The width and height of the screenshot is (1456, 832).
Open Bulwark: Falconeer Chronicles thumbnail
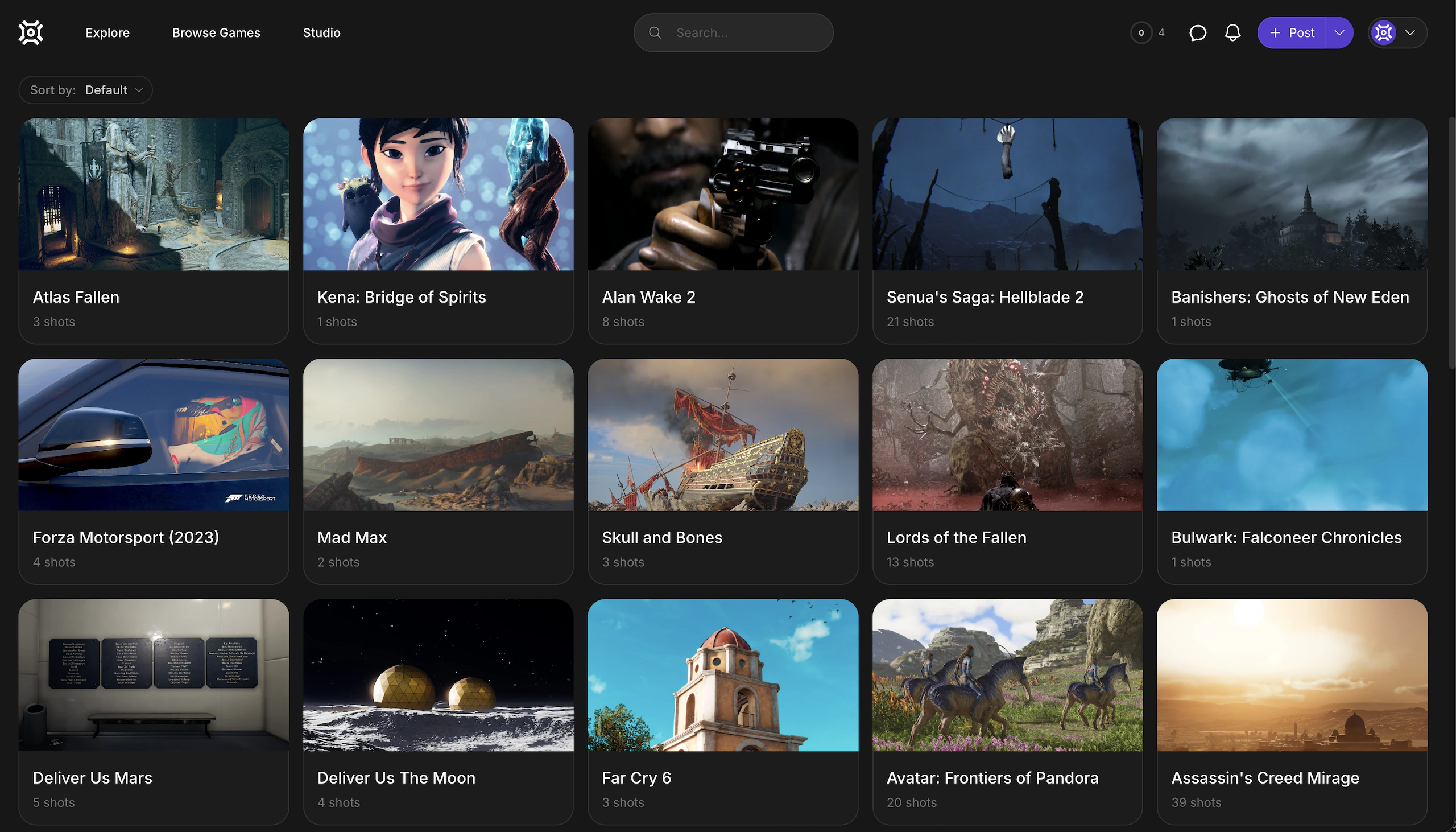click(1292, 435)
